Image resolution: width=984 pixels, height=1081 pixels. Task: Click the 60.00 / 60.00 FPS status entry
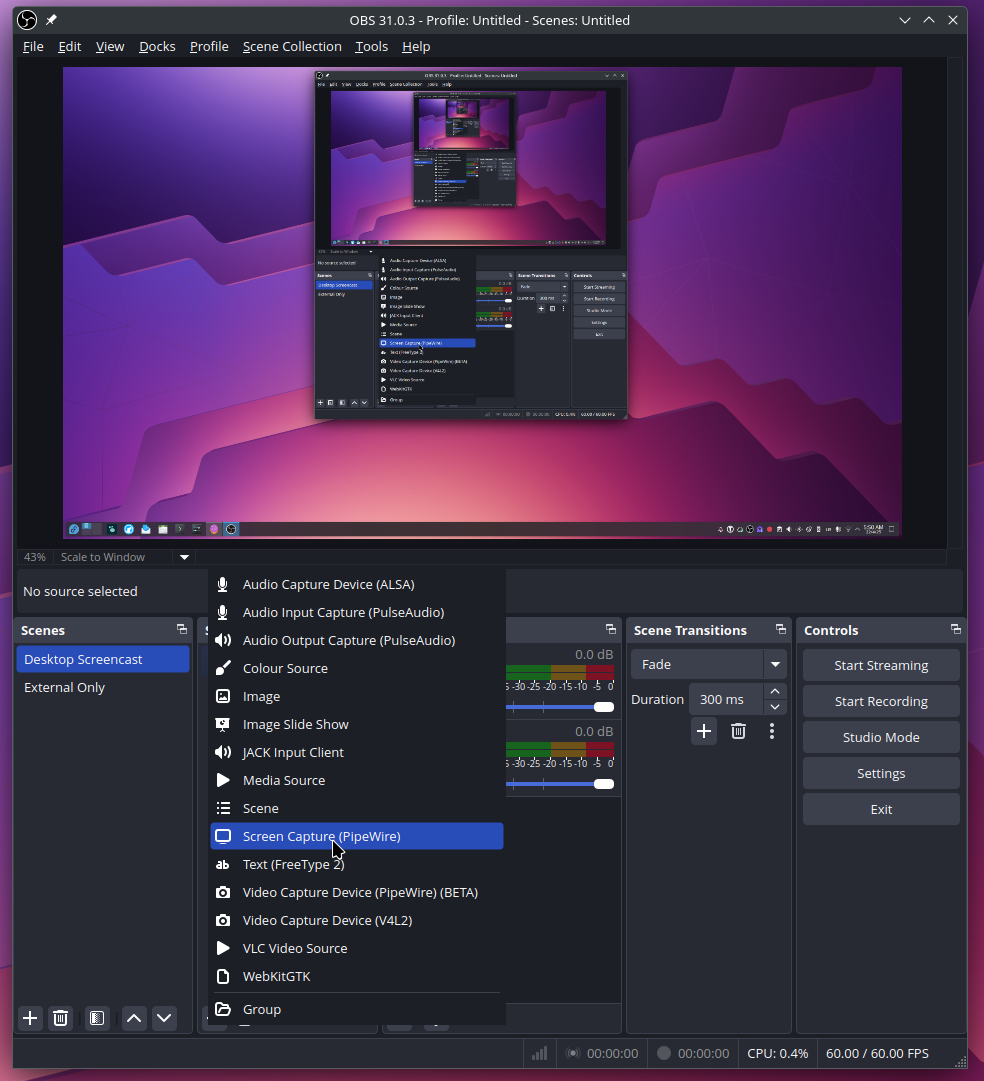(877, 1053)
